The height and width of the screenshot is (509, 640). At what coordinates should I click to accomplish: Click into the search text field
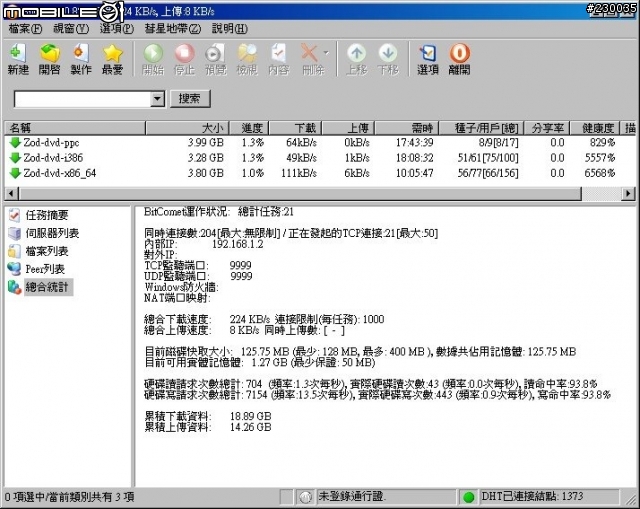tap(82, 99)
